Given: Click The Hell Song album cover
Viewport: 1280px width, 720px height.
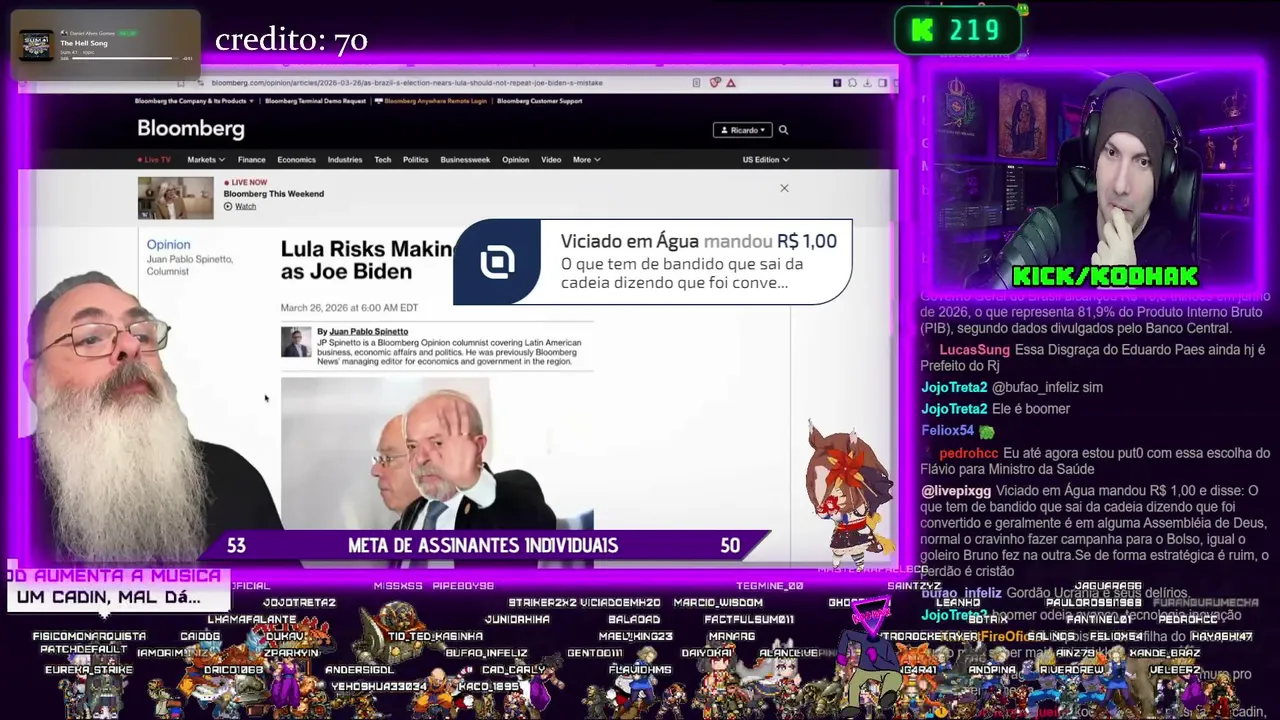Looking at the screenshot, I should click(x=36, y=44).
